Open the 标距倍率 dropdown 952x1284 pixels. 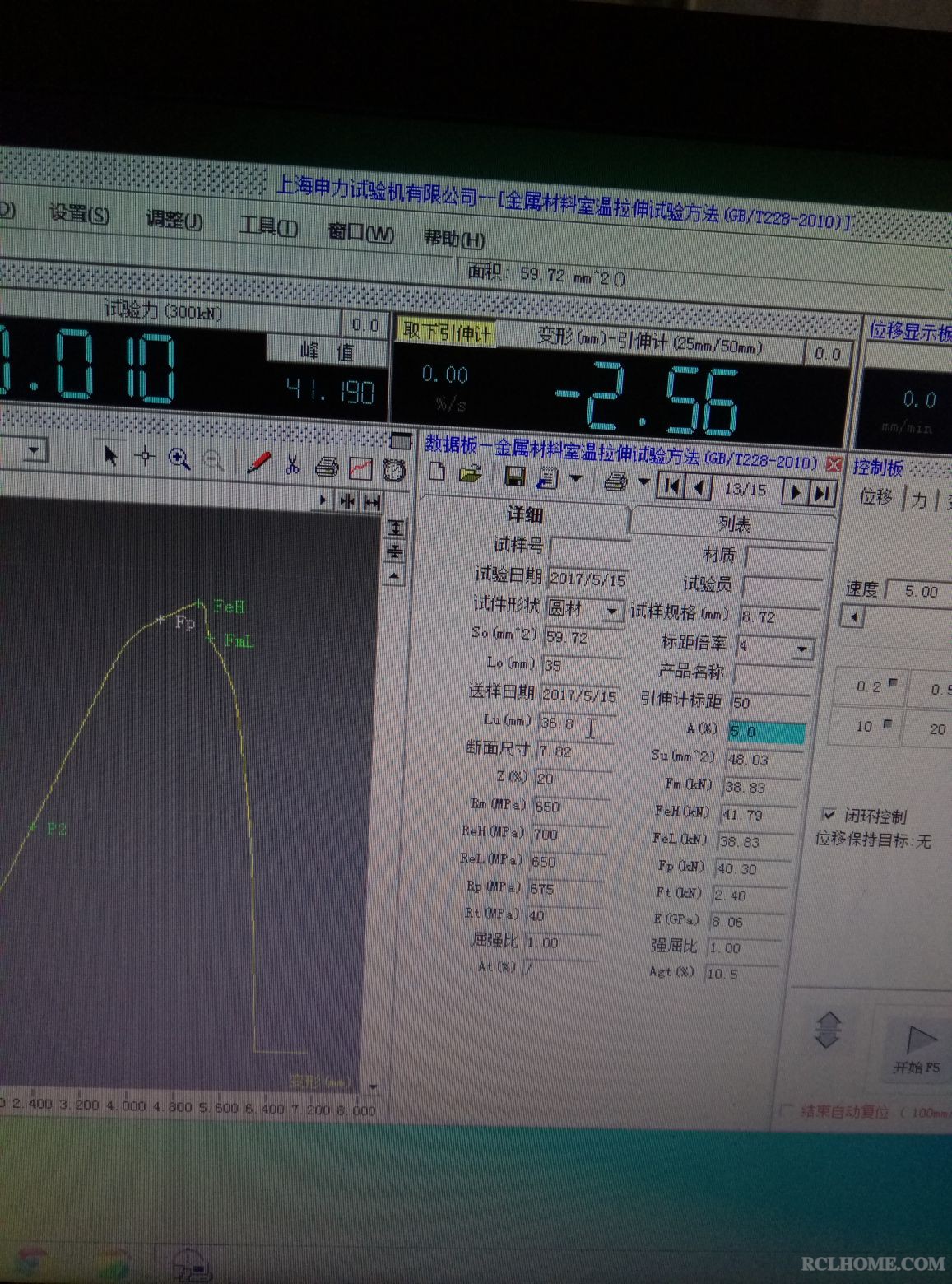(x=802, y=649)
